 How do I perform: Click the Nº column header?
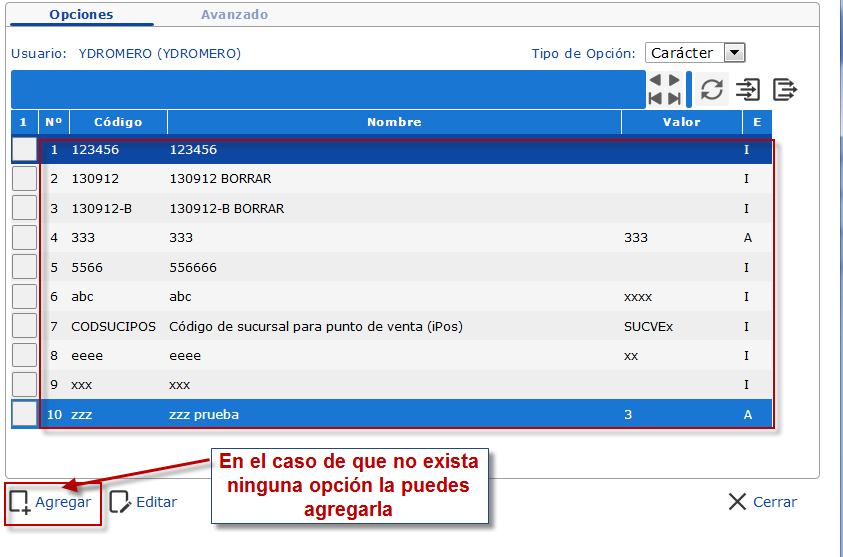54,122
